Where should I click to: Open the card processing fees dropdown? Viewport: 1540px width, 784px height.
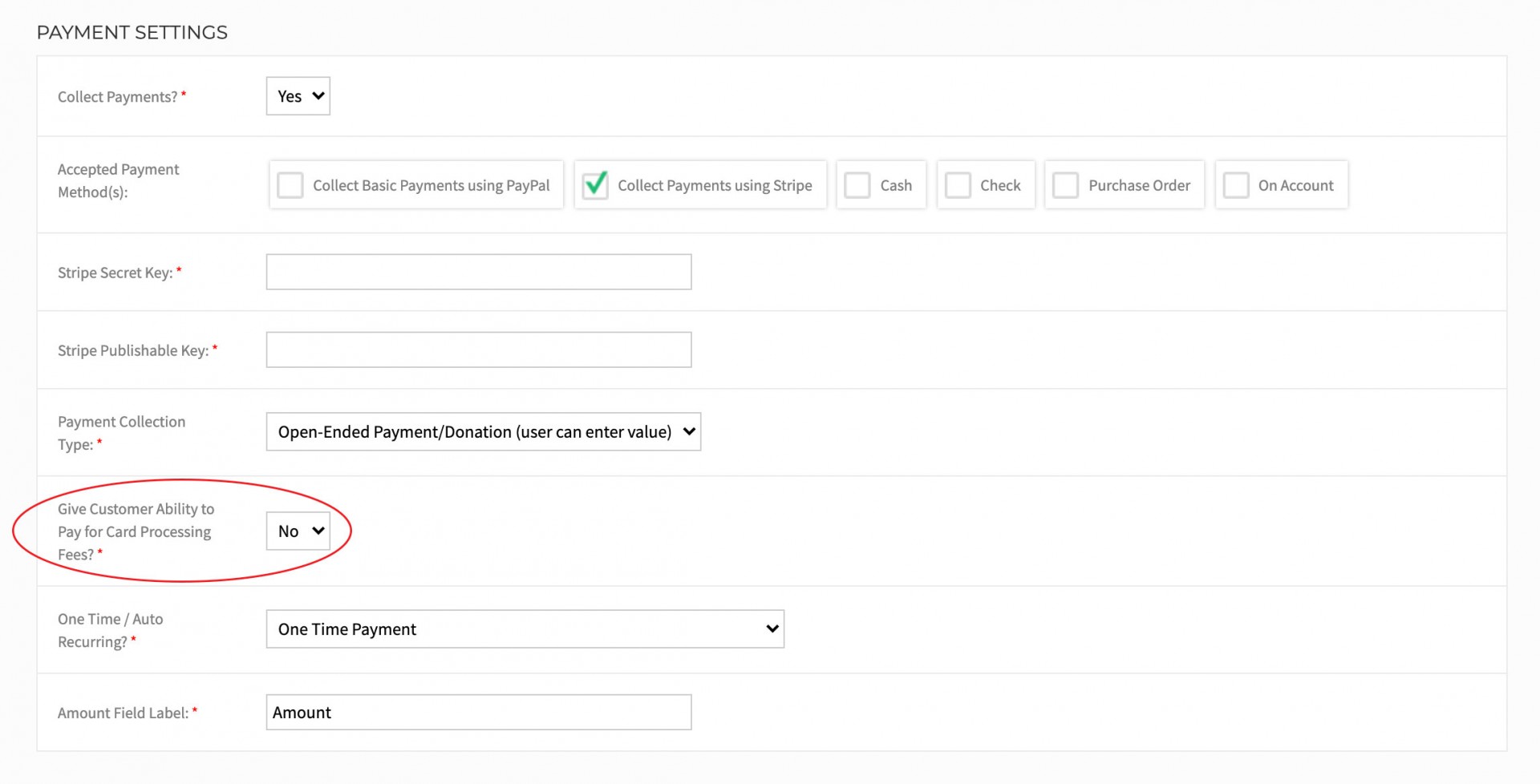click(298, 530)
